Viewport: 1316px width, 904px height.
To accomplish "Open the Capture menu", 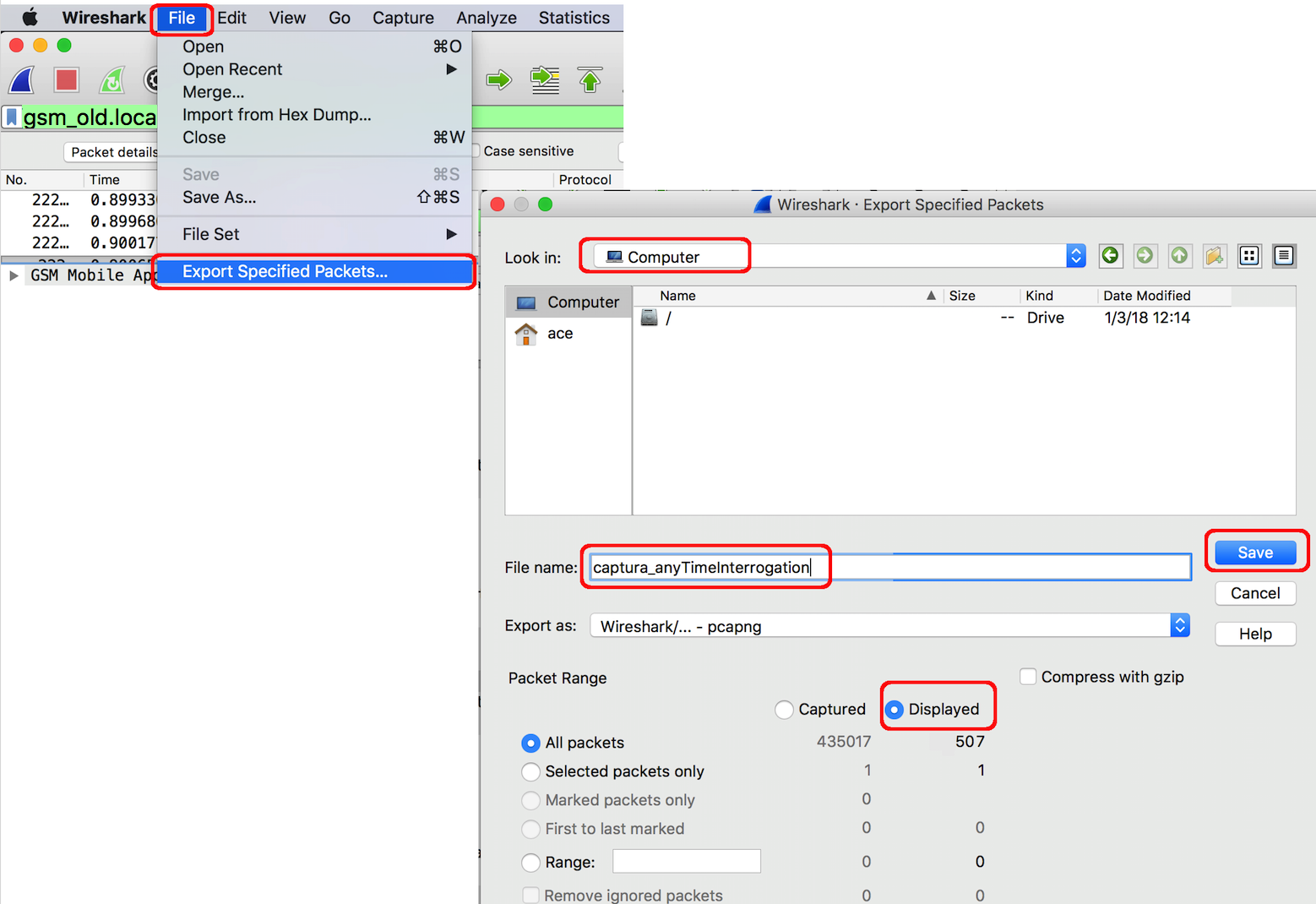I will pyautogui.click(x=403, y=18).
